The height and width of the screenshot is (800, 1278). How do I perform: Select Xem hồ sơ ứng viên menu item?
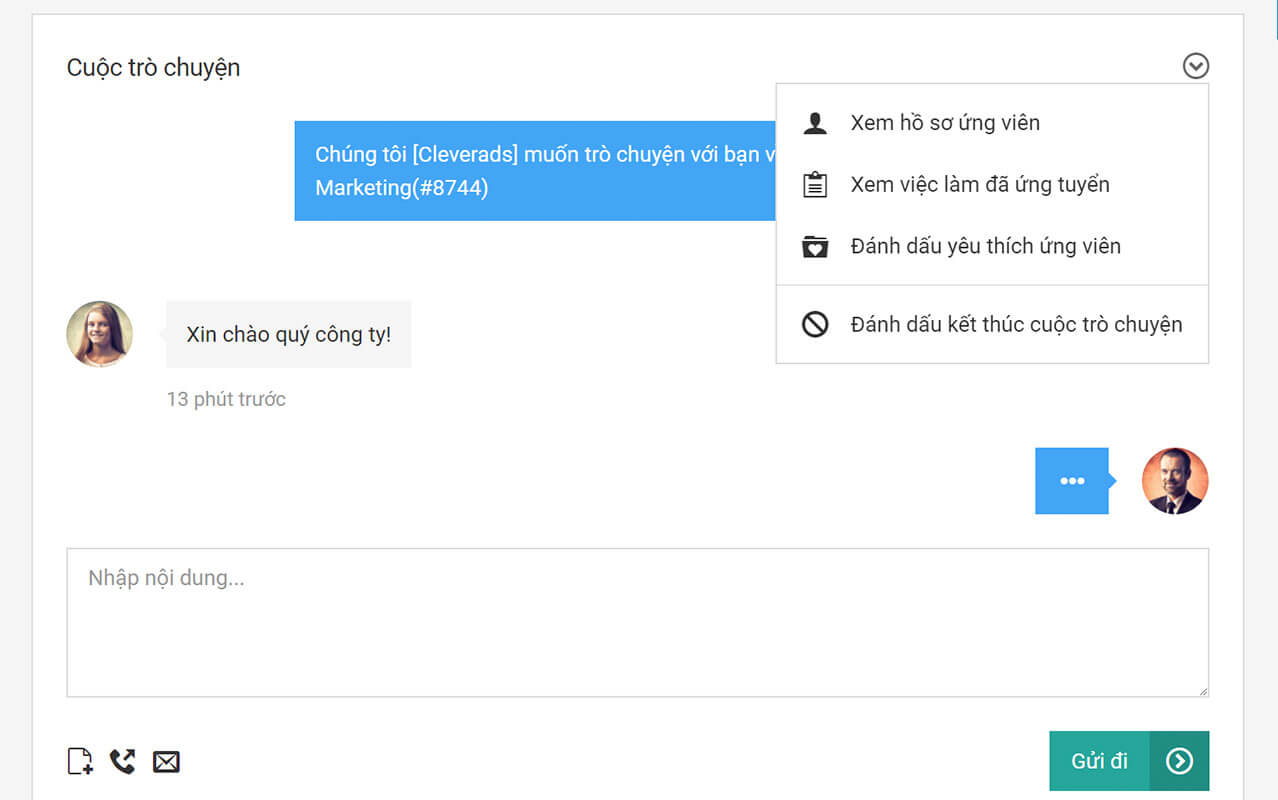tap(945, 123)
